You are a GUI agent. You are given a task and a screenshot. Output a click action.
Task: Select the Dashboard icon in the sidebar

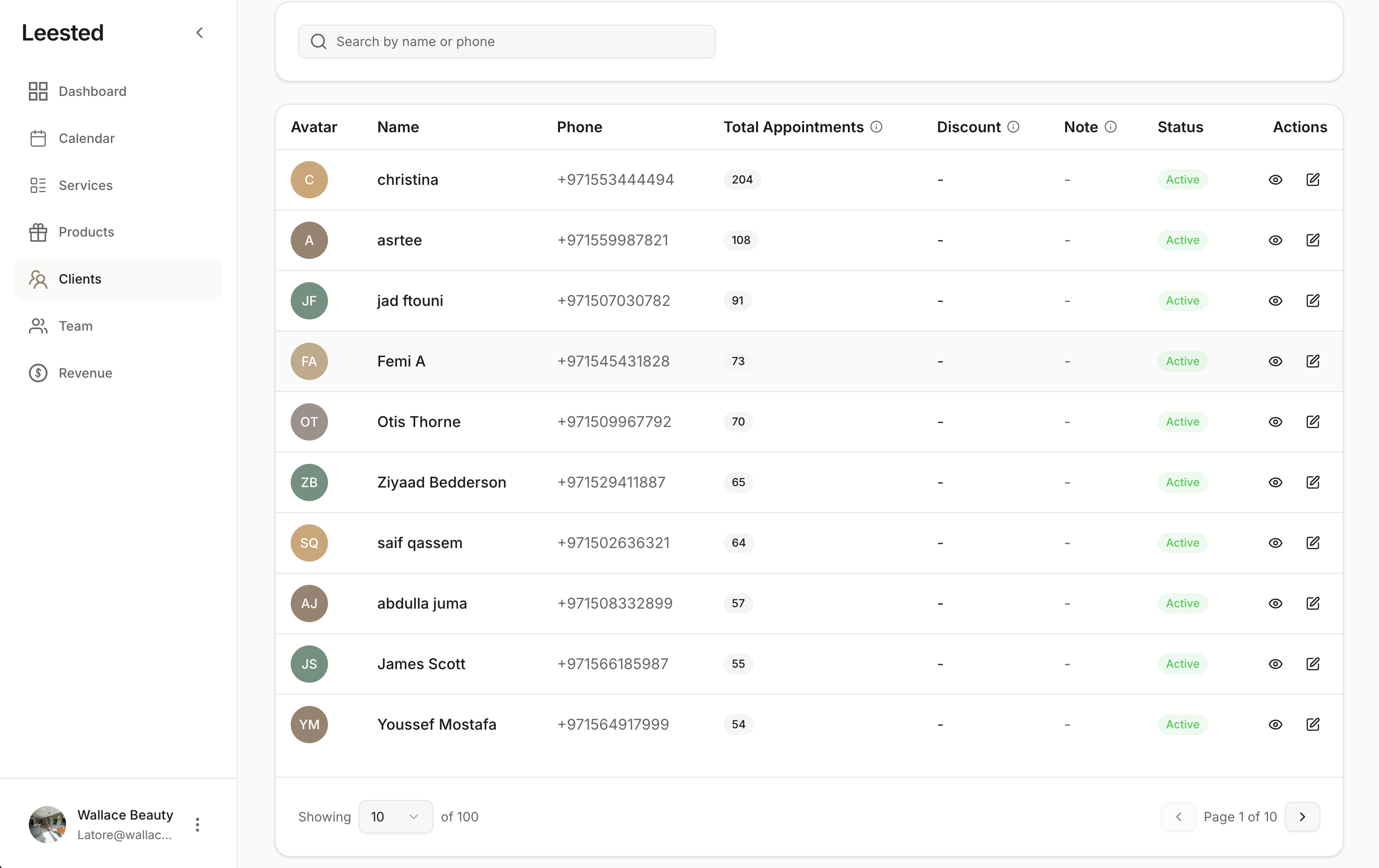click(37, 90)
